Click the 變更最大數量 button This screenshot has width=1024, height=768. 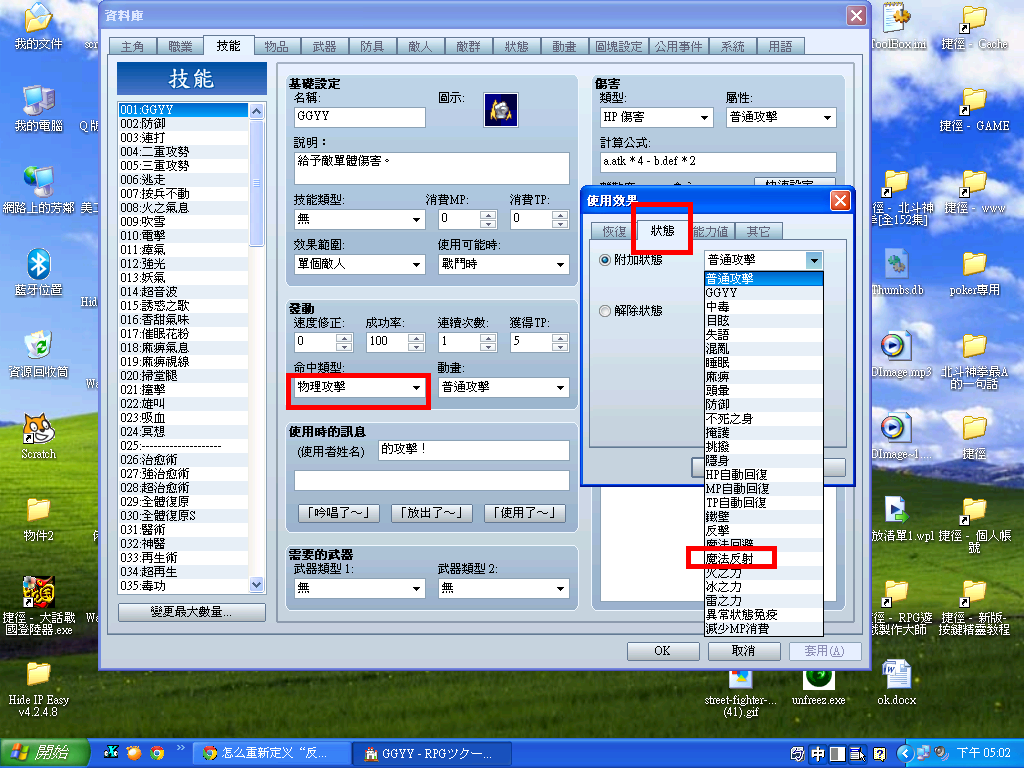(191, 612)
